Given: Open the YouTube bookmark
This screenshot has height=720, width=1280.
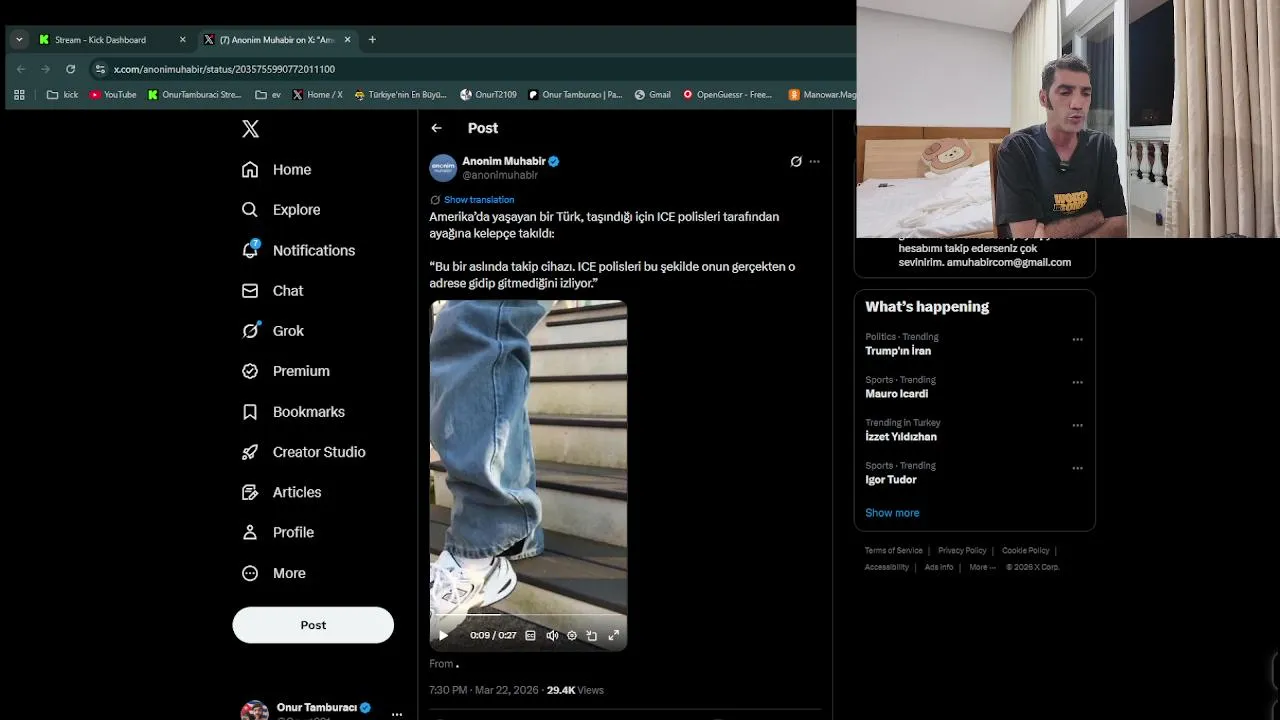Looking at the screenshot, I should pos(113,95).
